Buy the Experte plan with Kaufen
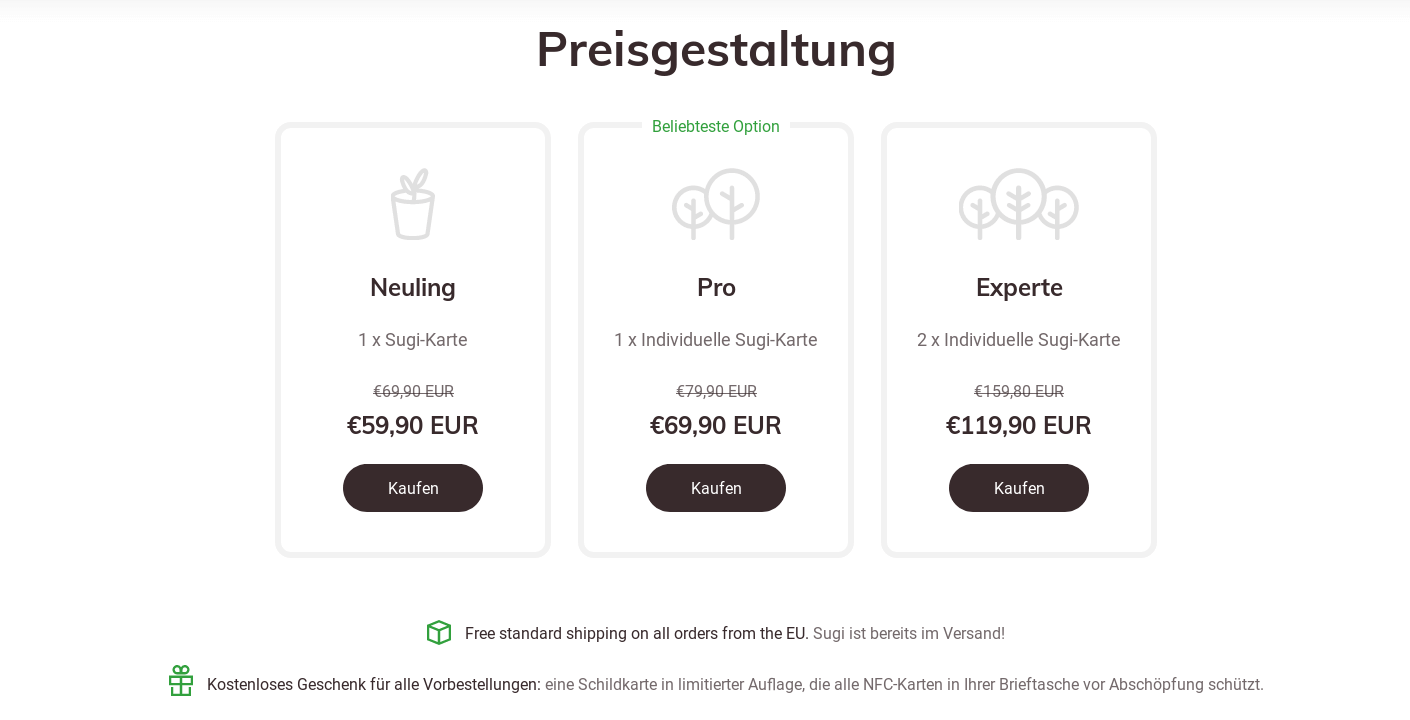This screenshot has width=1410, height=720. click(x=1019, y=488)
